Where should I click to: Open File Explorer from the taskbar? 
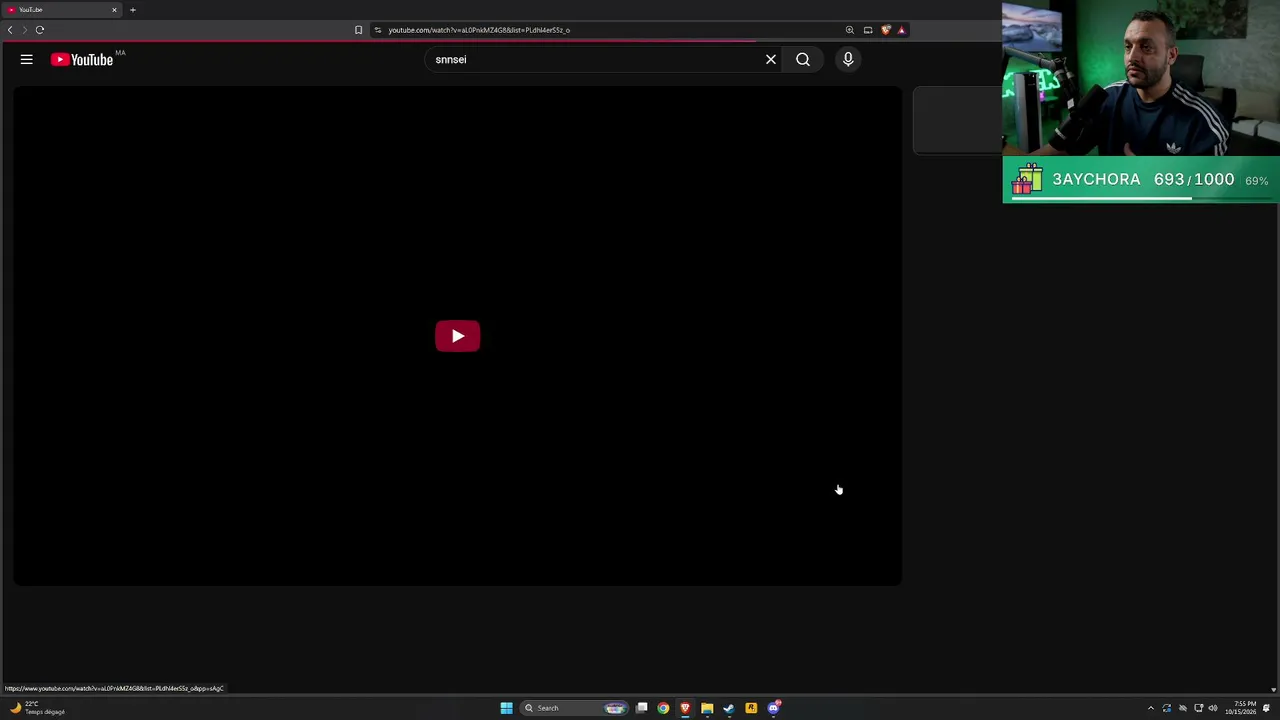pyautogui.click(x=707, y=708)
